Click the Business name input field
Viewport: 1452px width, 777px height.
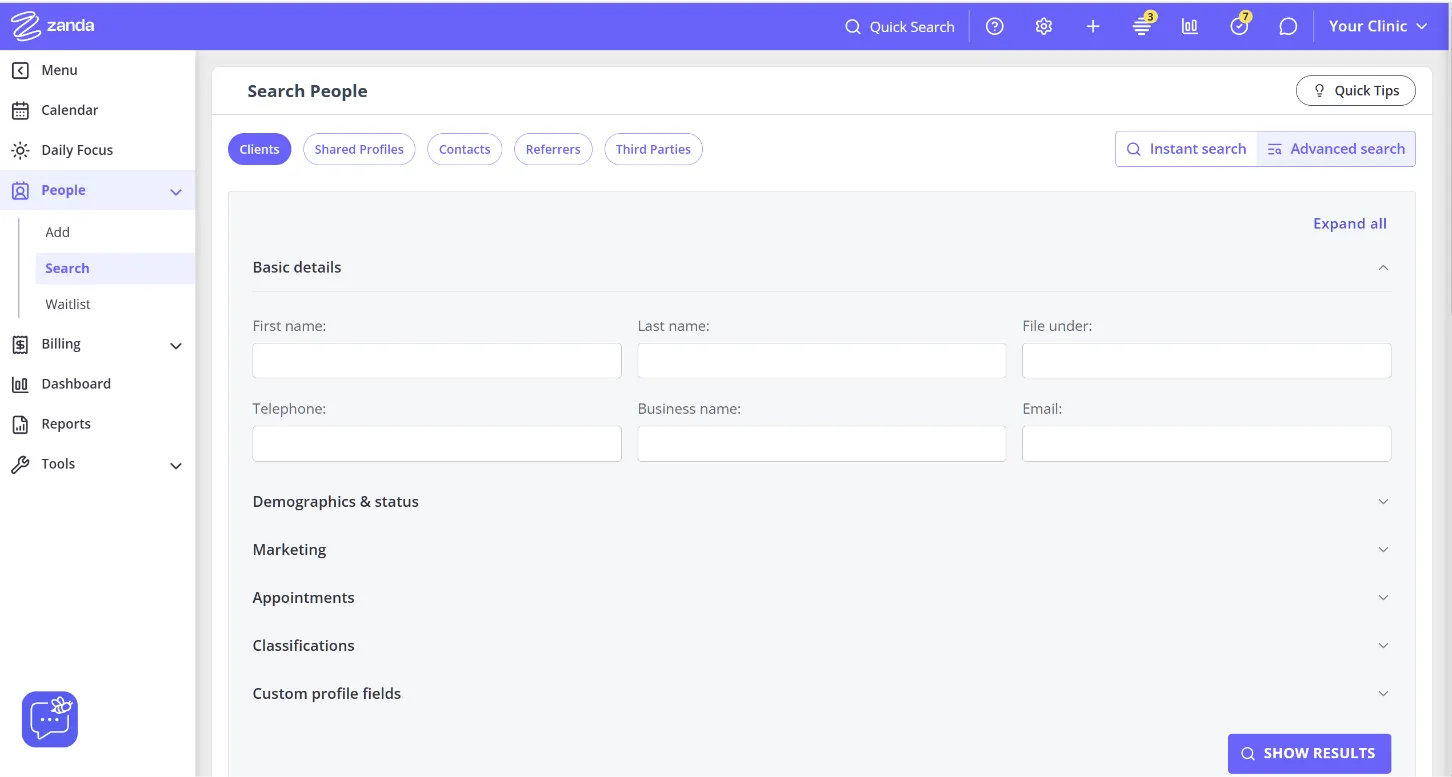(x=822, y=444)
